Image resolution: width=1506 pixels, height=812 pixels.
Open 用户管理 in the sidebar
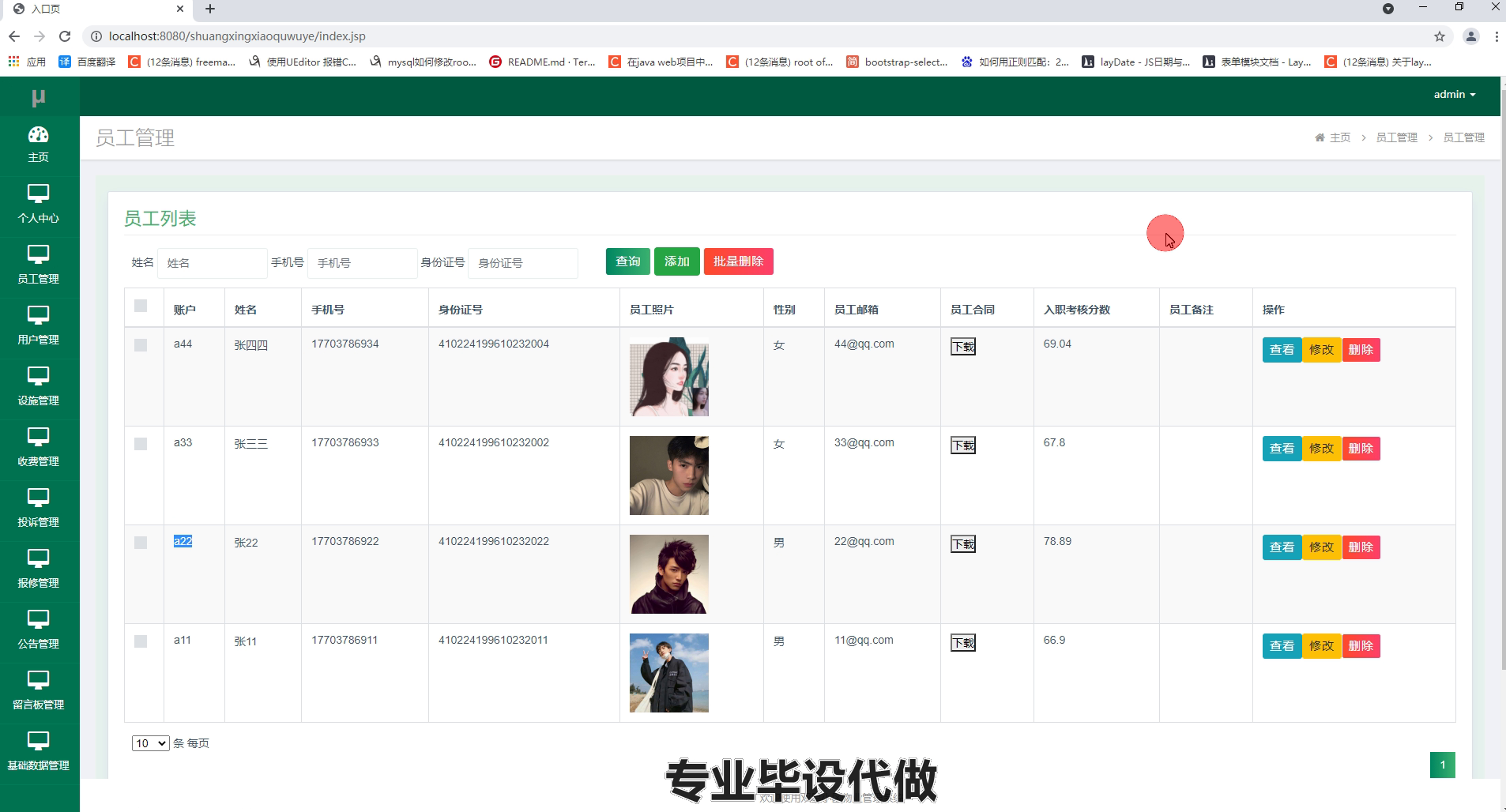(x=38, y=325)
